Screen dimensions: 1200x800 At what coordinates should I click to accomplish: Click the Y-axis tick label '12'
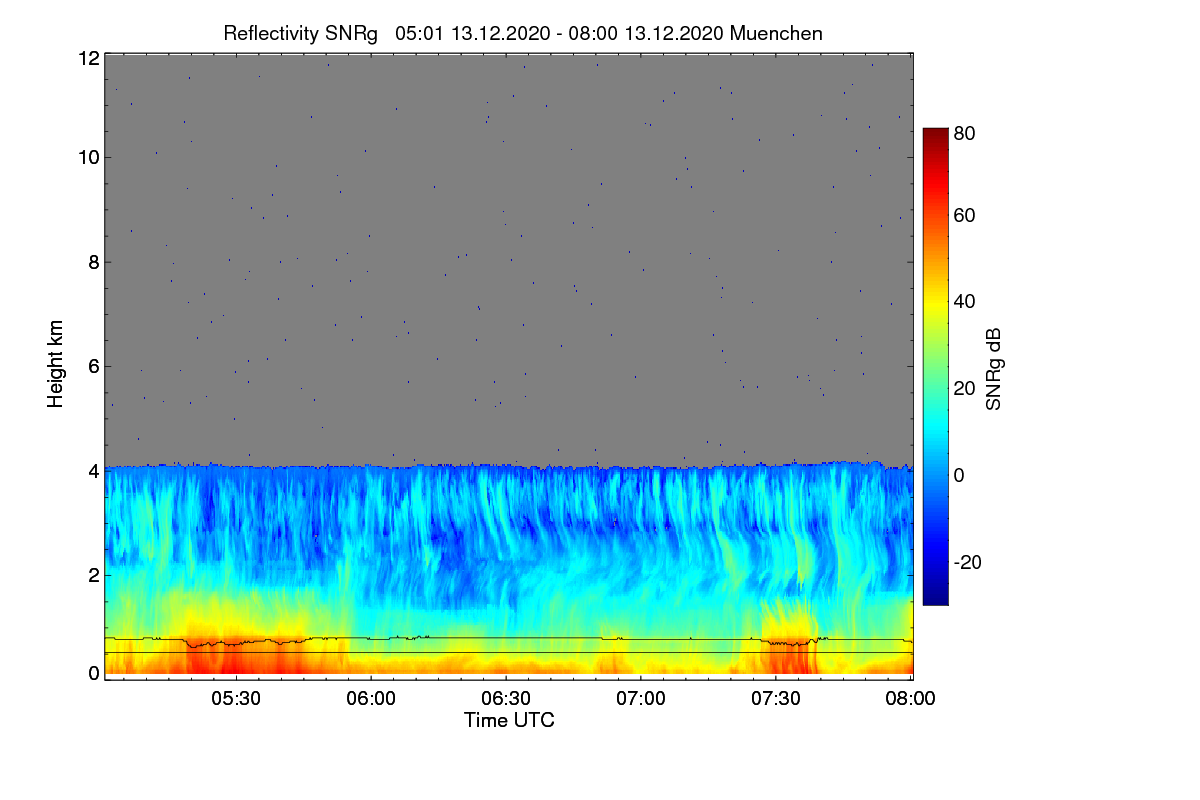coord(88,58)
